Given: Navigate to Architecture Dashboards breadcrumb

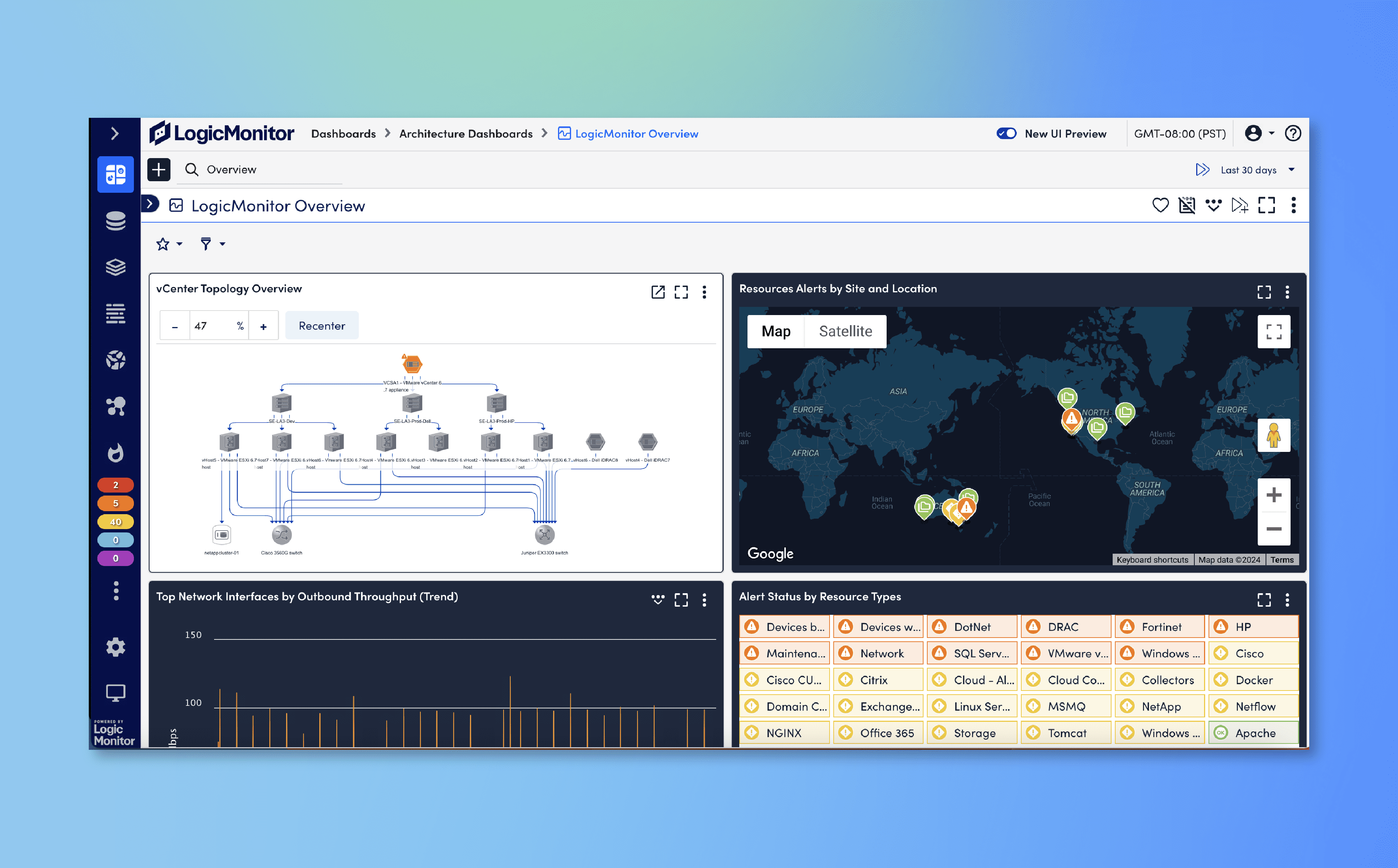Looking at the screenshot, I should [466, 133].
